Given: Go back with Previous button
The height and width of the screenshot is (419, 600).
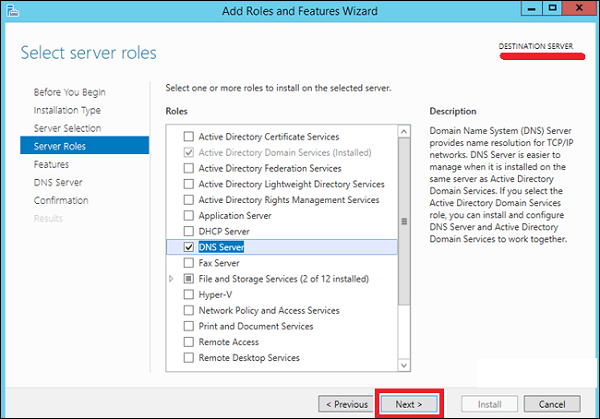Looking at the screenshot, I should pos(345,404).
